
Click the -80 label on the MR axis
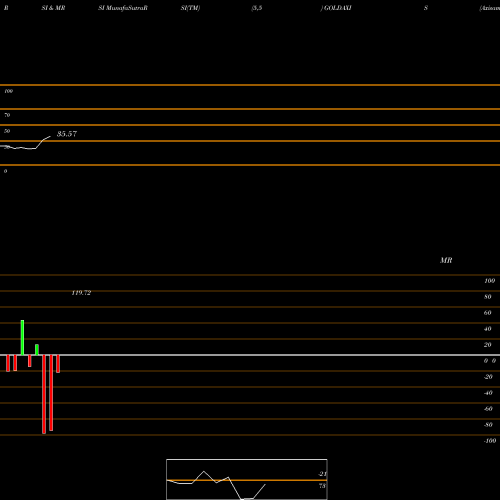488,425
